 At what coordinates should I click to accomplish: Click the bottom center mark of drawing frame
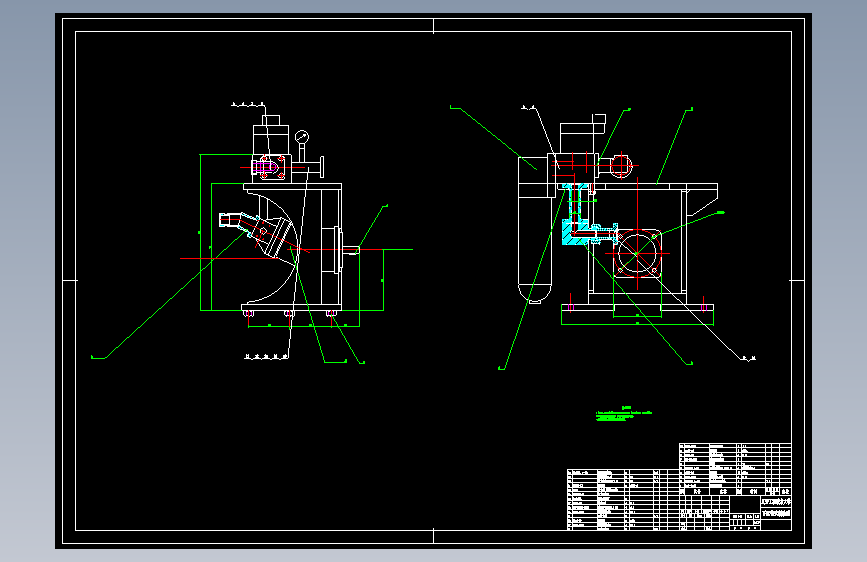[x=434, y=536]
